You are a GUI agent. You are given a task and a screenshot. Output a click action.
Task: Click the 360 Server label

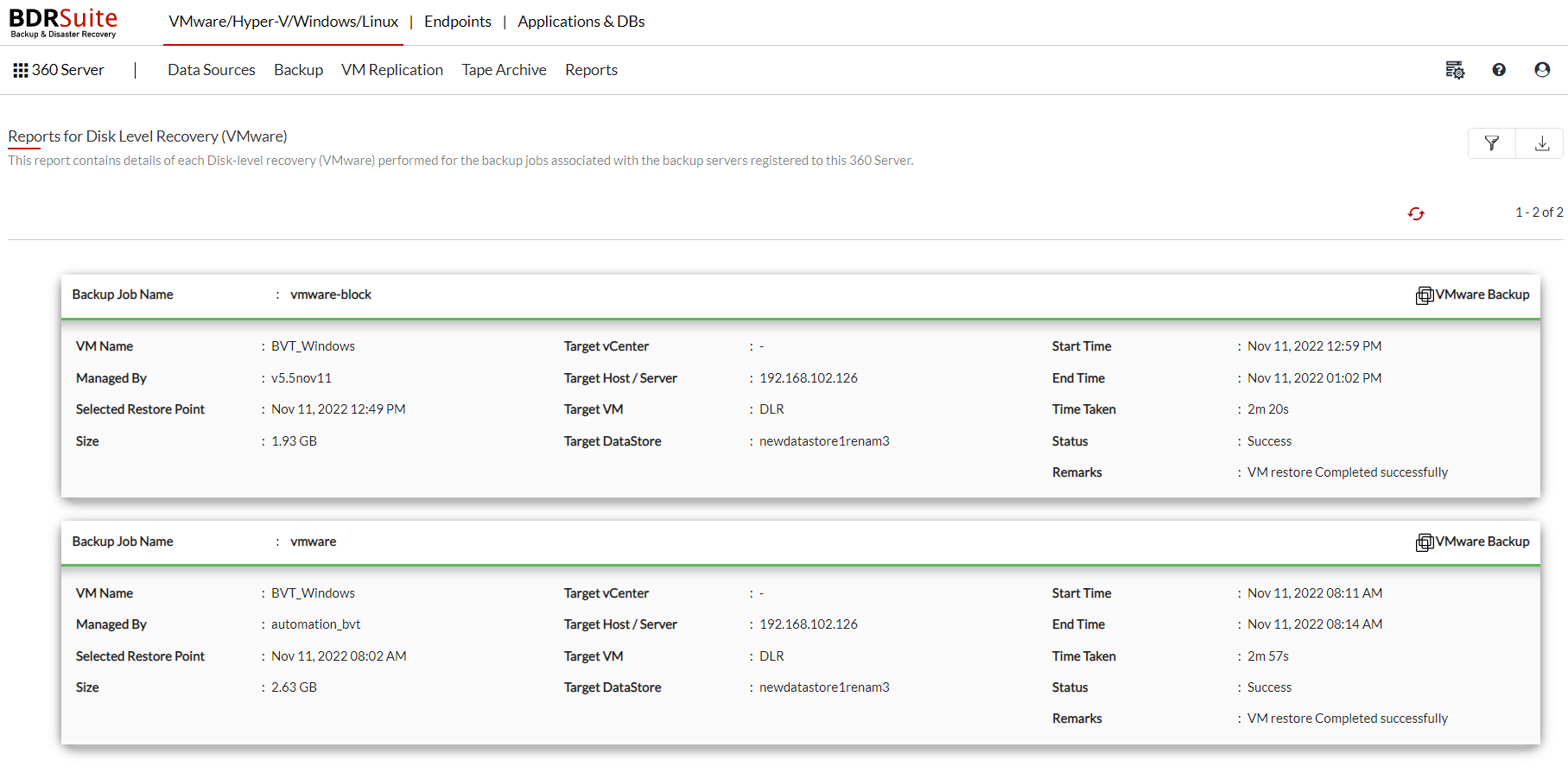point(68,70)
